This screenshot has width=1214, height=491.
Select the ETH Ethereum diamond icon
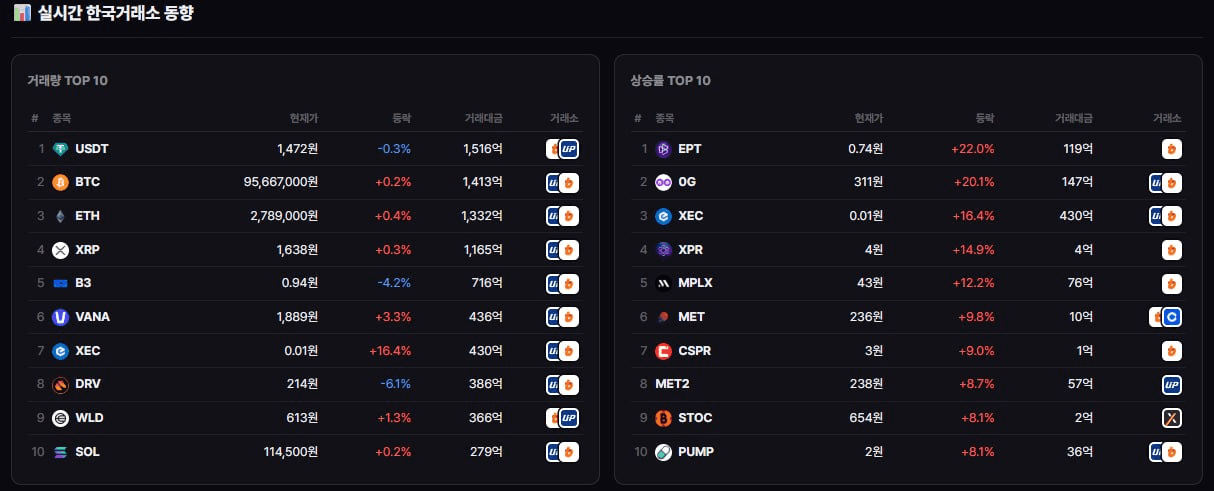(x=60, y=216)
